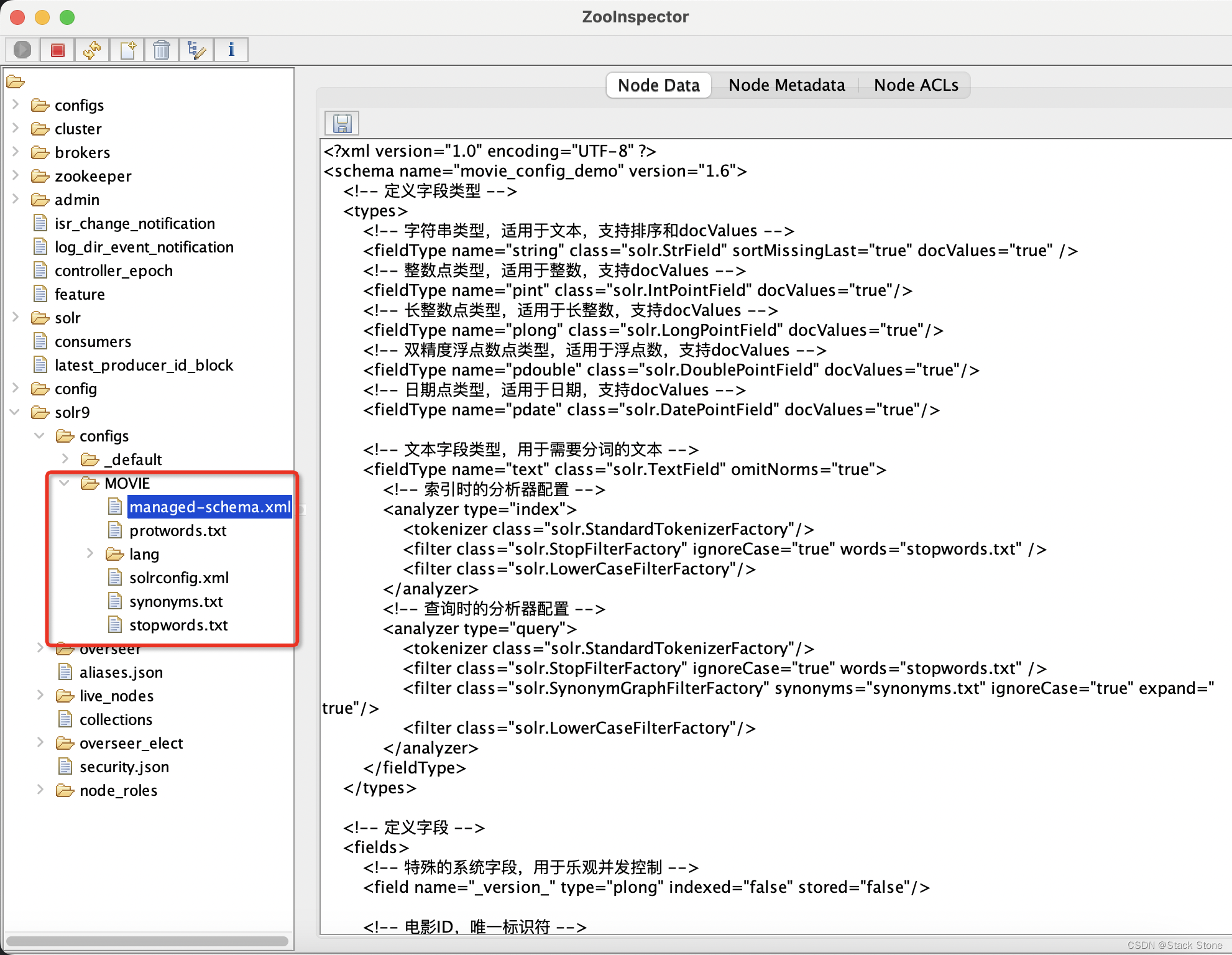Click the Change Node Viewers icon
Viewport: 1232px width, 955px height.
pyautogui.click(x=196, y=50)
